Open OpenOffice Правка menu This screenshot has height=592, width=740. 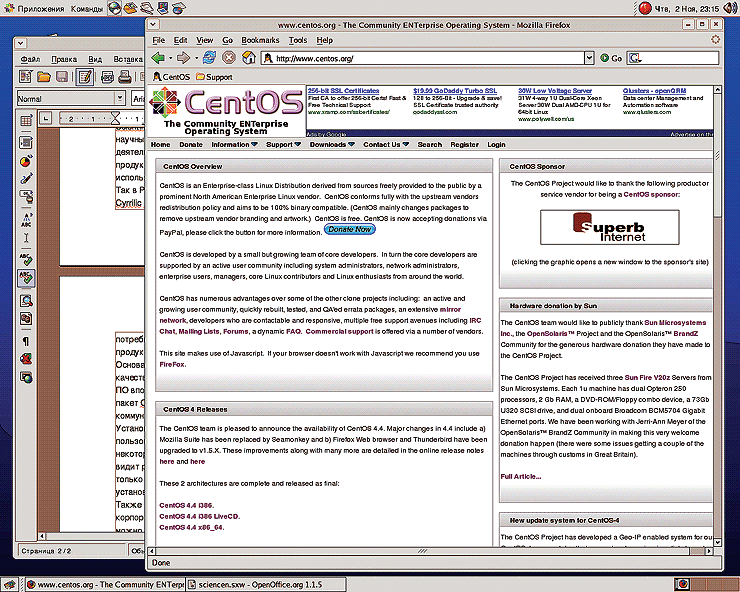coord(64,59)
